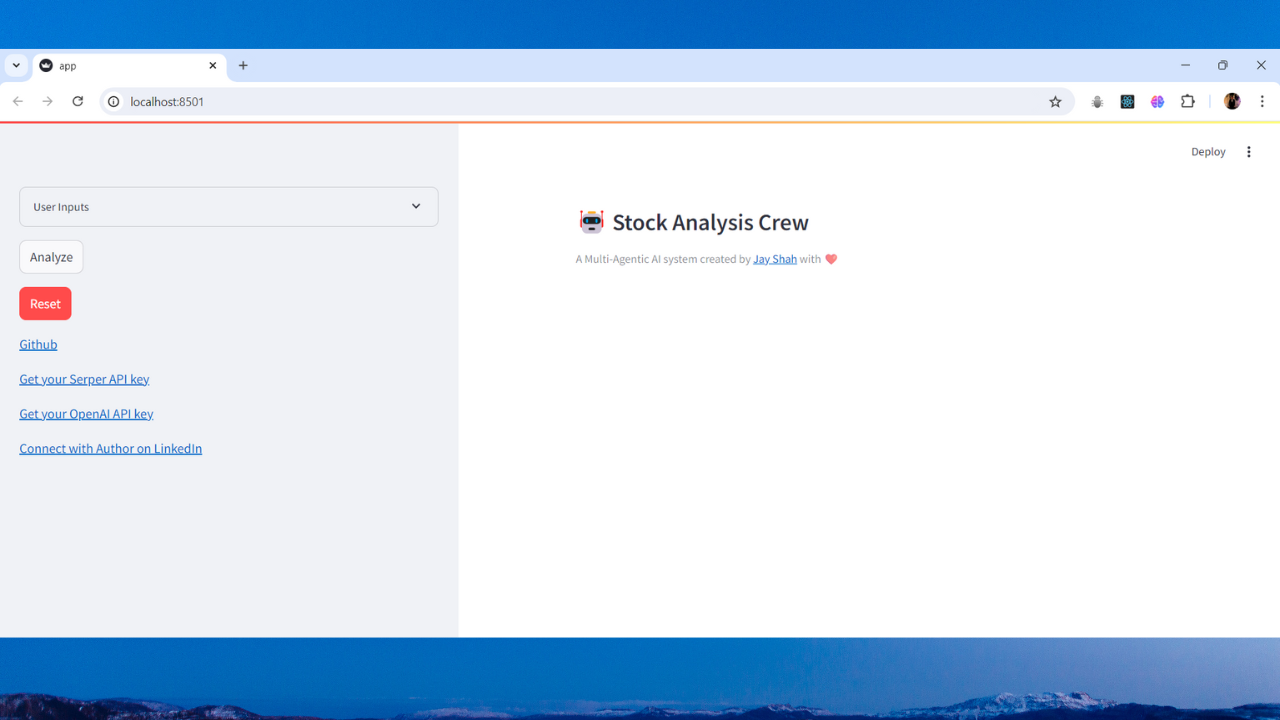
Task: Click the red heart emoji
Action: 831,259
